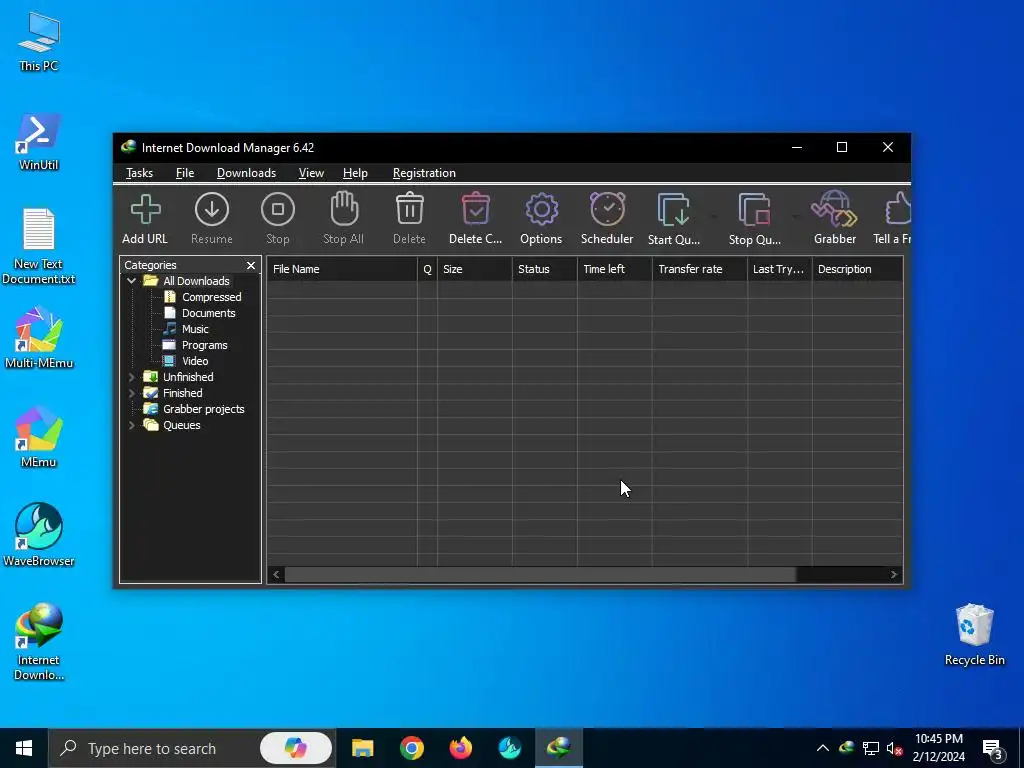The height and width of the screenshot is (768, 1024).
Task: Click the Resume download icon
Action: (x=212, y=210)
